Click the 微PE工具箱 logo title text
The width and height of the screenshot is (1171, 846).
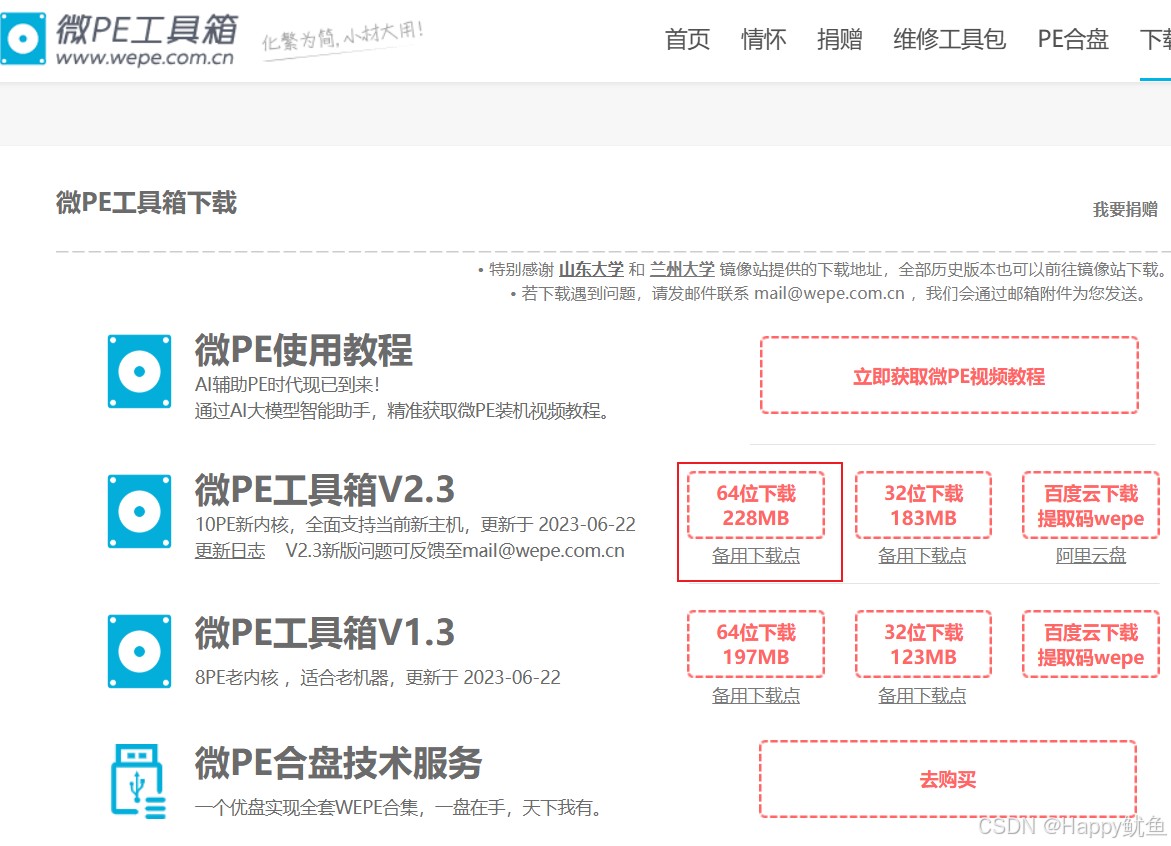147,29
